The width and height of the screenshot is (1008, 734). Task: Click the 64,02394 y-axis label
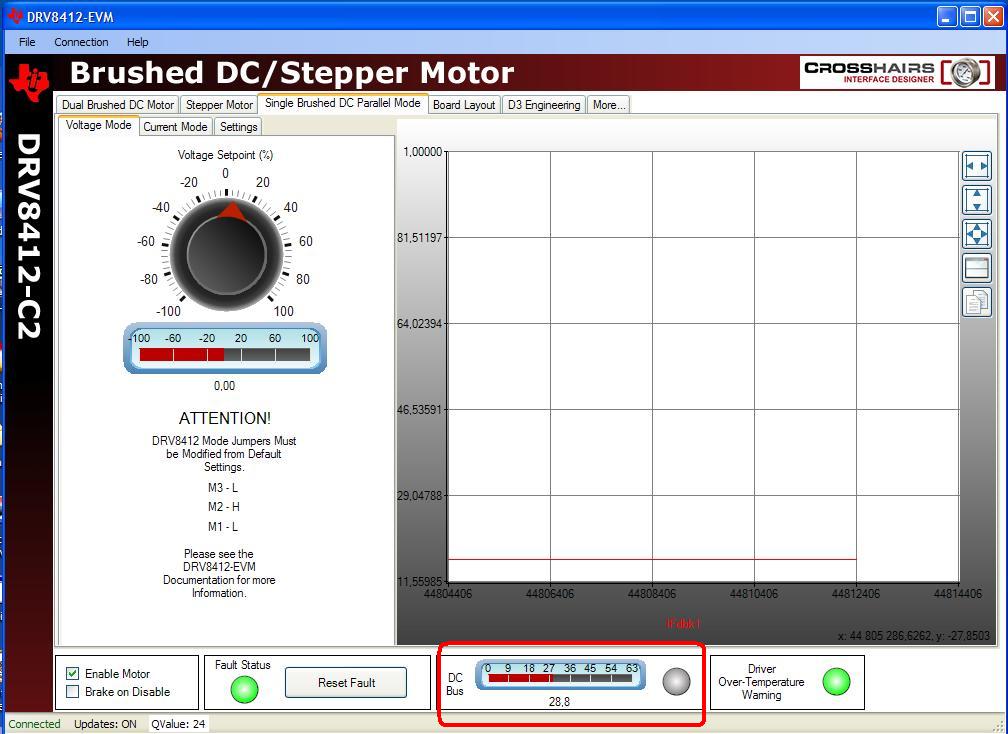[x=419, y=323]
